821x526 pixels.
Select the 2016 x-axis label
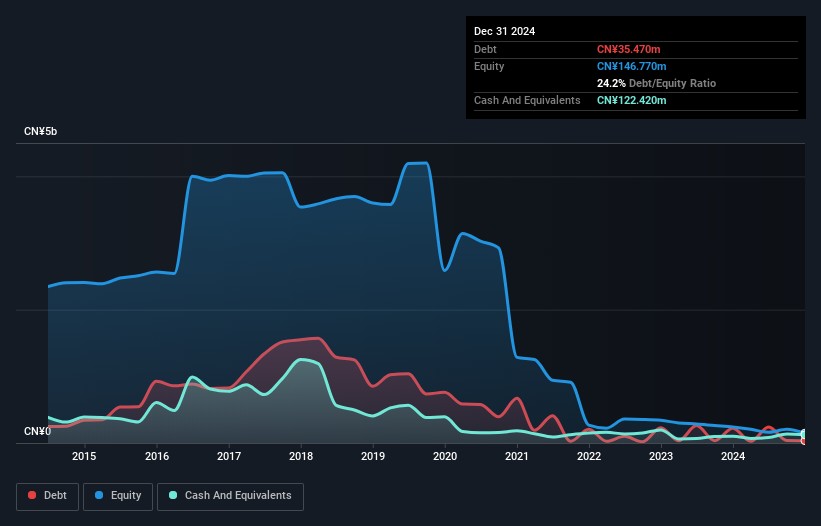[x=157, y=456]
